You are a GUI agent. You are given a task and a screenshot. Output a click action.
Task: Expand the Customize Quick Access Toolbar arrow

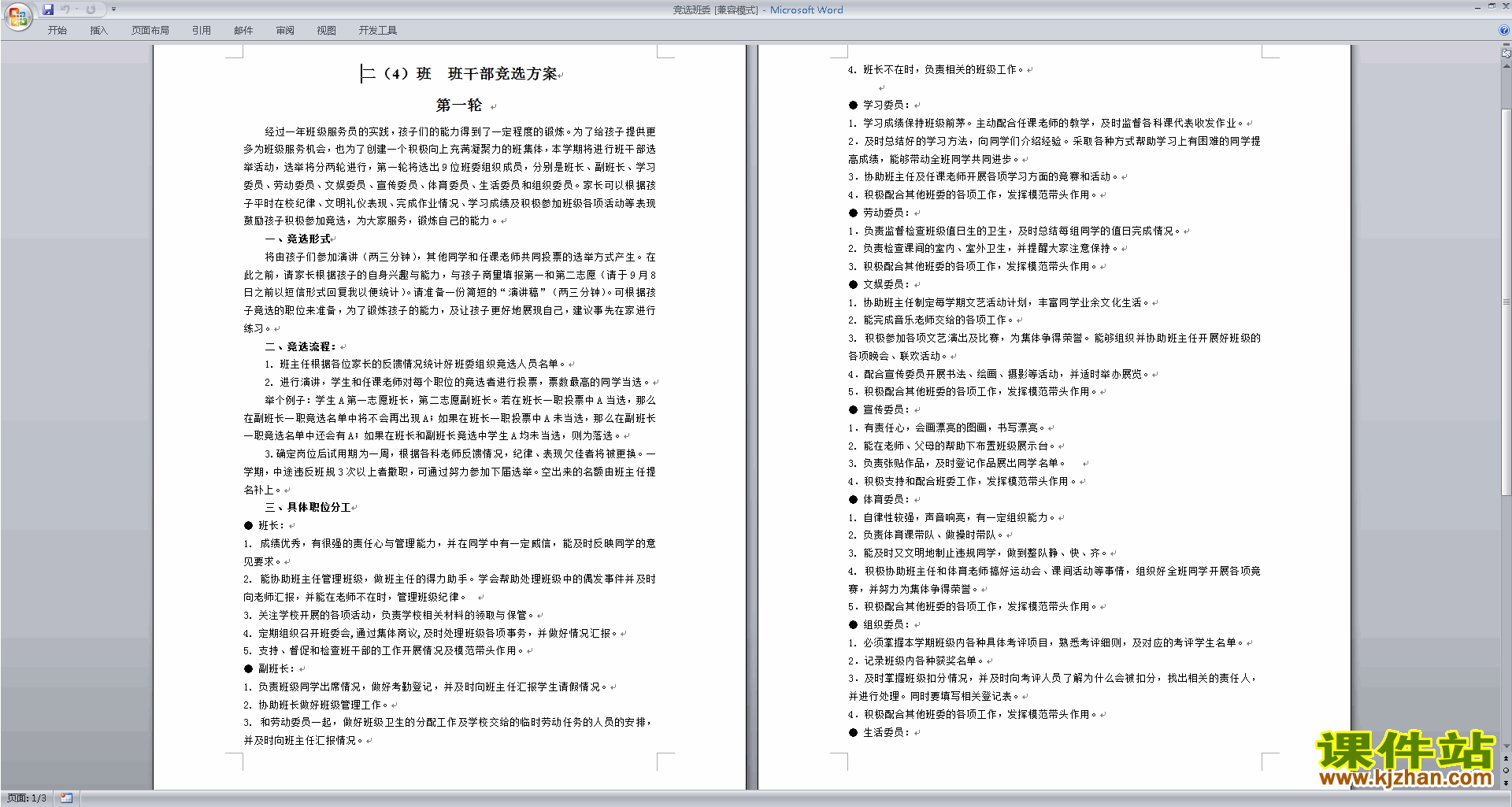point(113,9)
